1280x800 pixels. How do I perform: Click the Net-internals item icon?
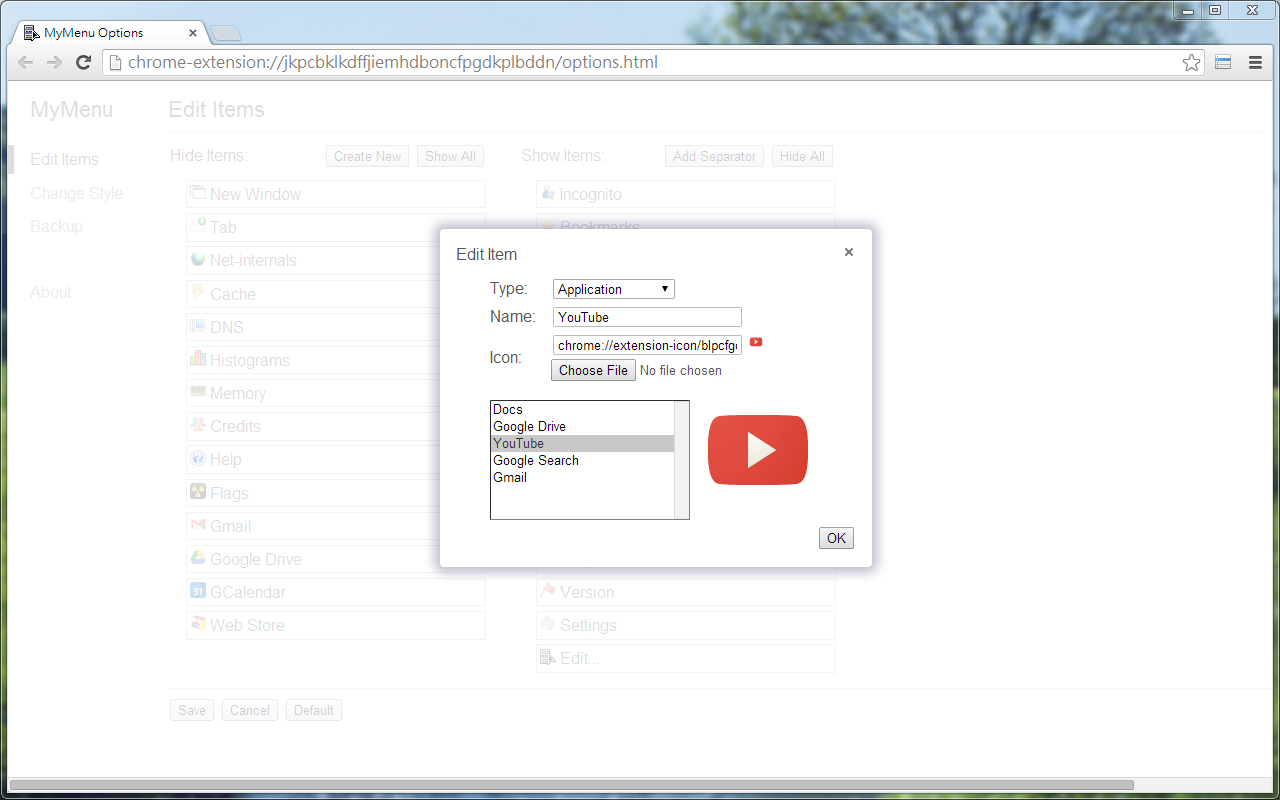(198, 259)
